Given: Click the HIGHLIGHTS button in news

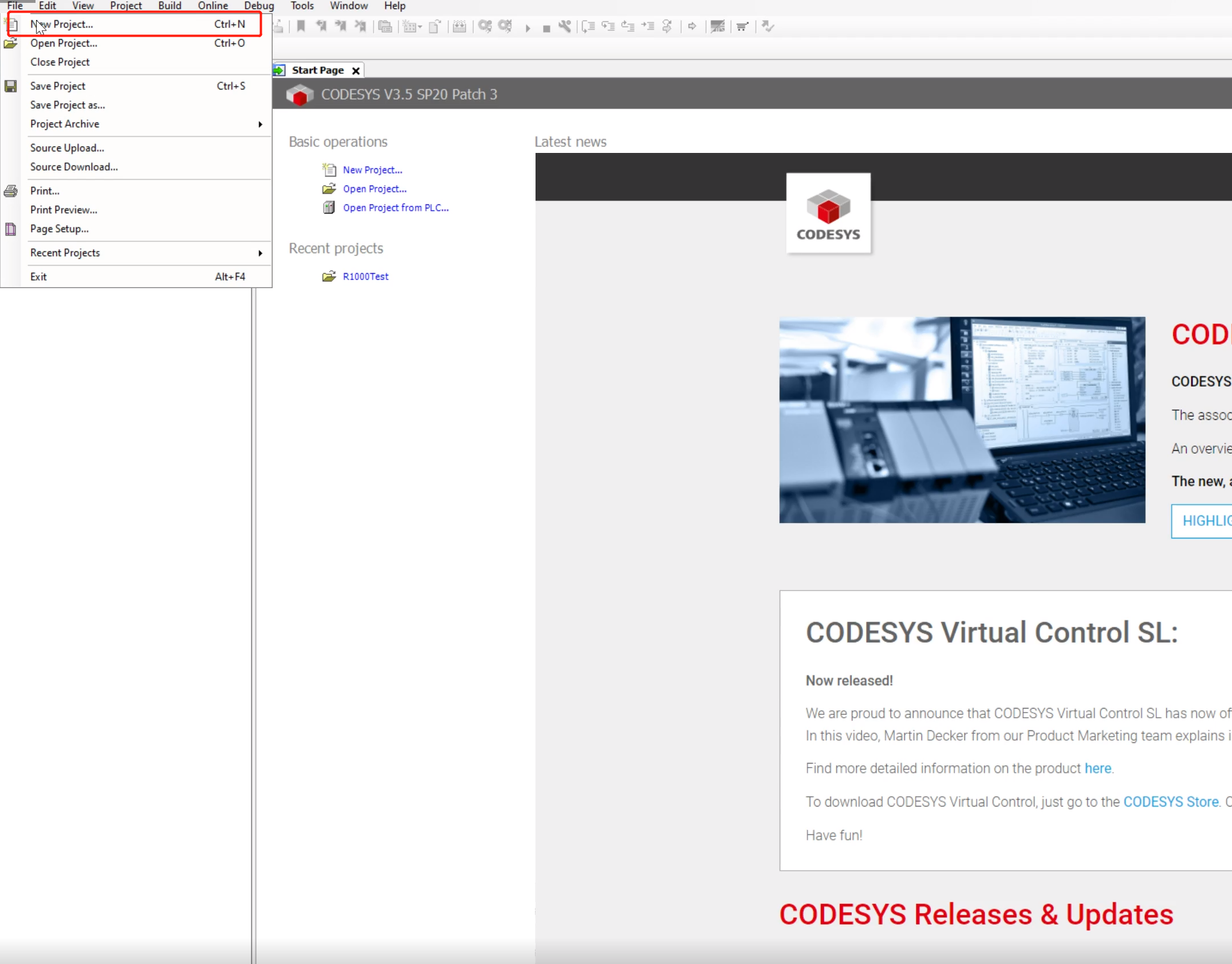Looking at the screenshot, I should (1203, 521).
